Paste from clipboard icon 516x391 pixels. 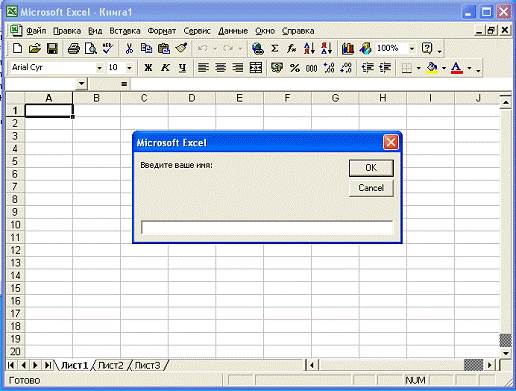[x=164, y=49]
